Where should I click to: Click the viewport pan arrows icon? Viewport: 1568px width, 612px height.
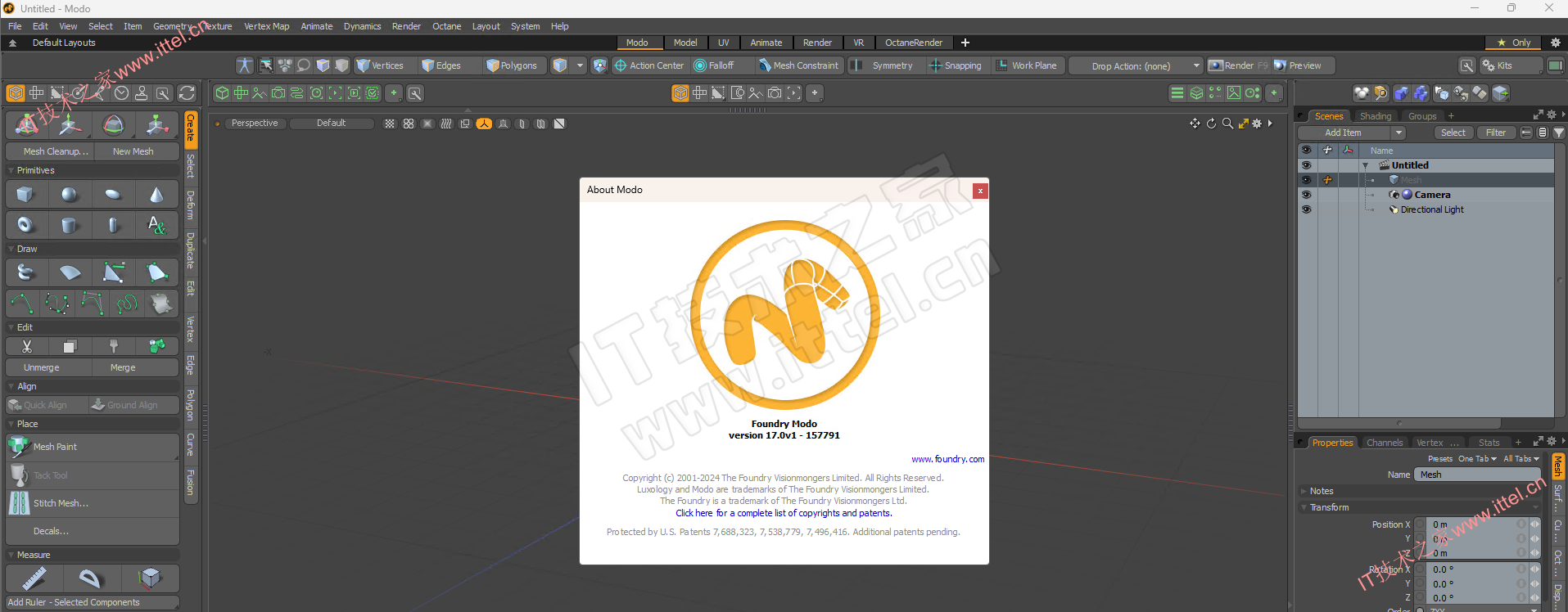tap(1195, 124)
